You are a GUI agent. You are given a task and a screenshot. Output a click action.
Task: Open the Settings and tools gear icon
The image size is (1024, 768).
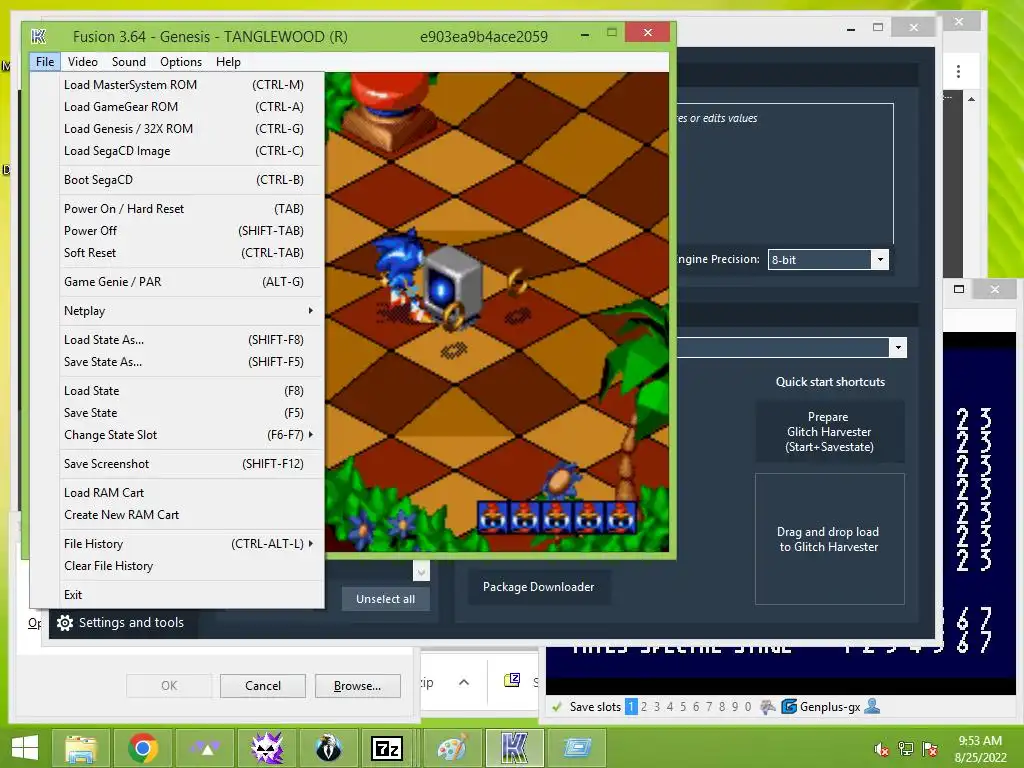click(x=65, y=623)
